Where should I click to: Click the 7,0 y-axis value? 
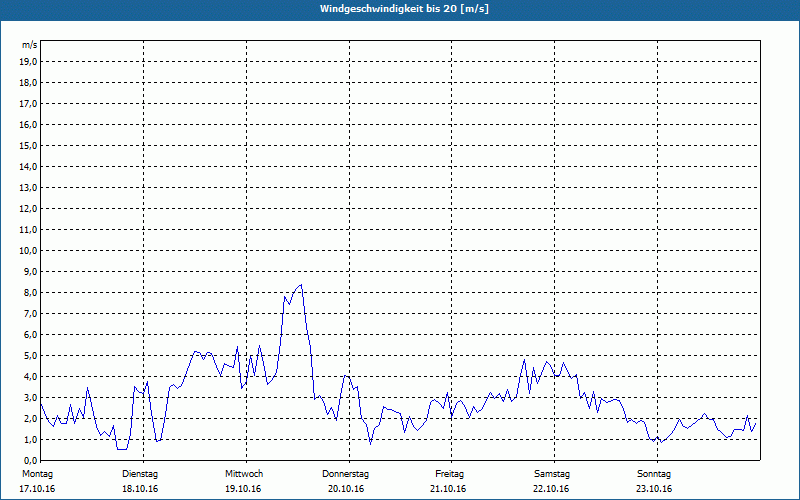(30, 313)
